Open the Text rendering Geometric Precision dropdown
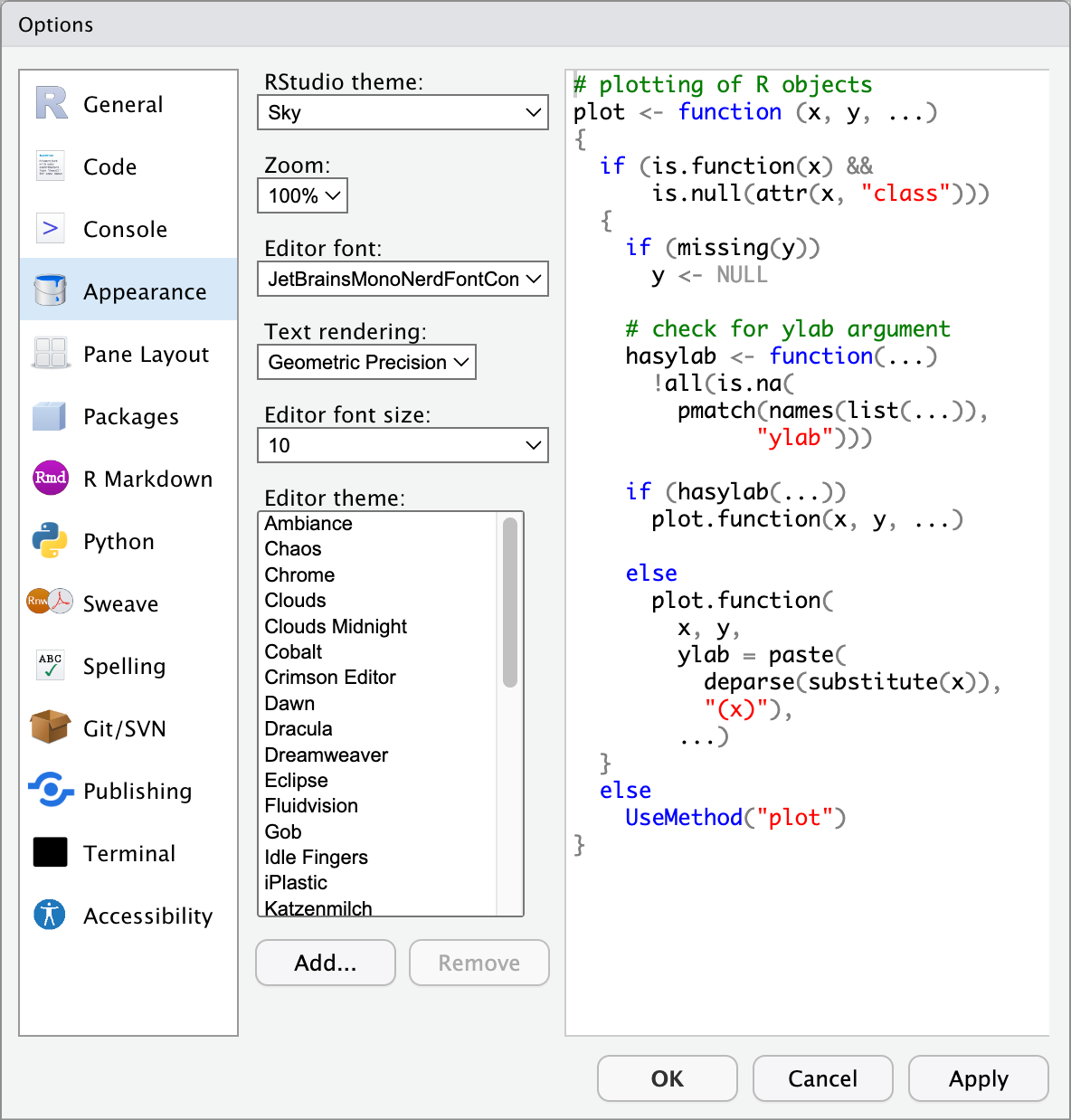 point(366,362)
